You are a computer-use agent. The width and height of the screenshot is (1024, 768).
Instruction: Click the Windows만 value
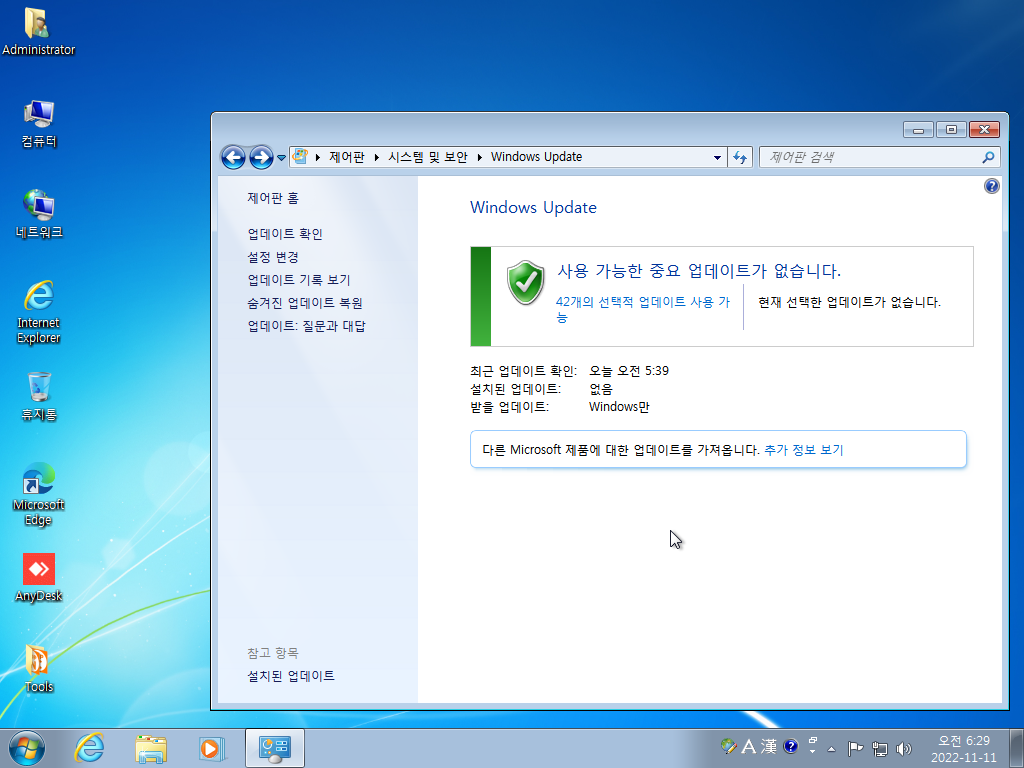619,407
